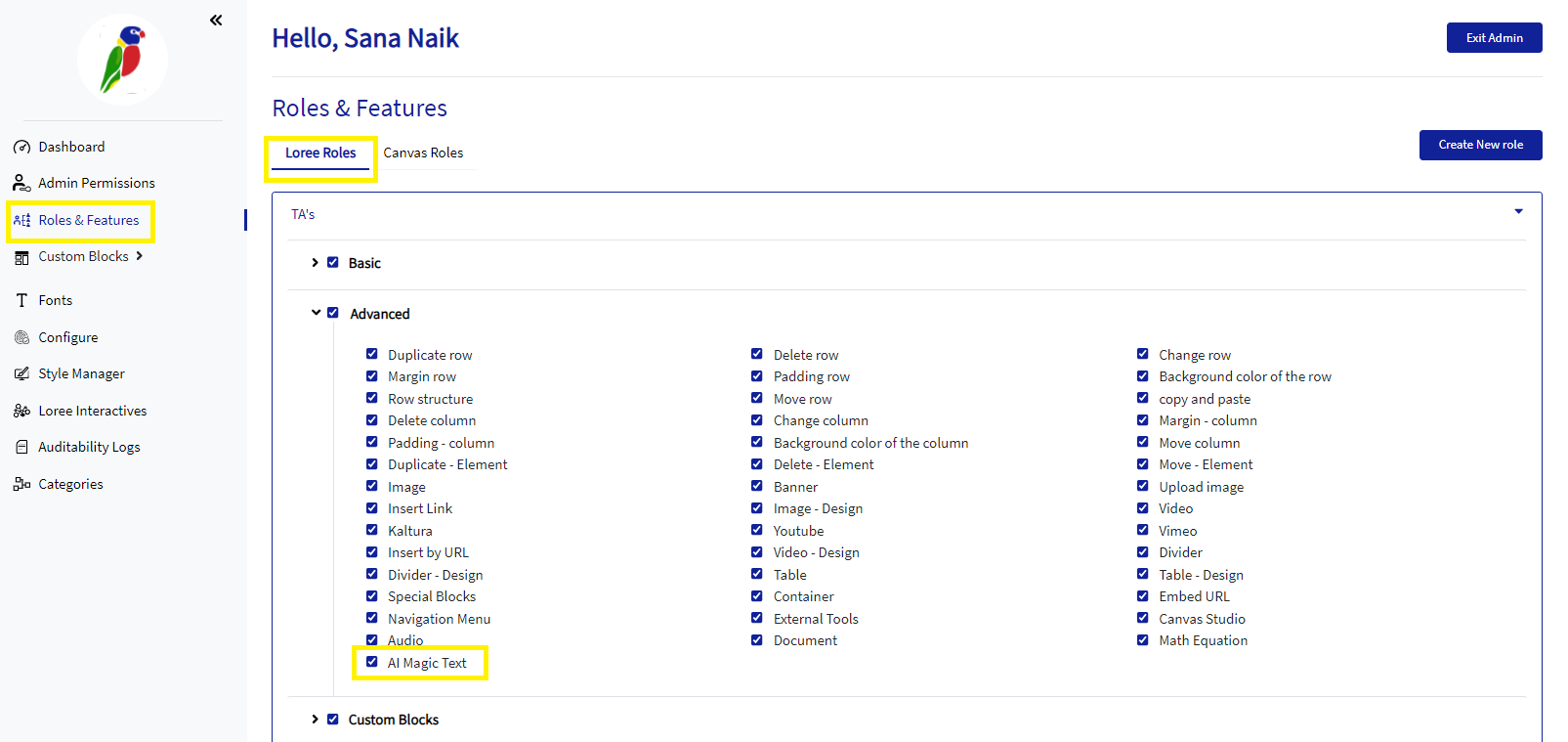Click the Categories icon
This screenshot has width=1568, height=742.
tap(21, 484)
